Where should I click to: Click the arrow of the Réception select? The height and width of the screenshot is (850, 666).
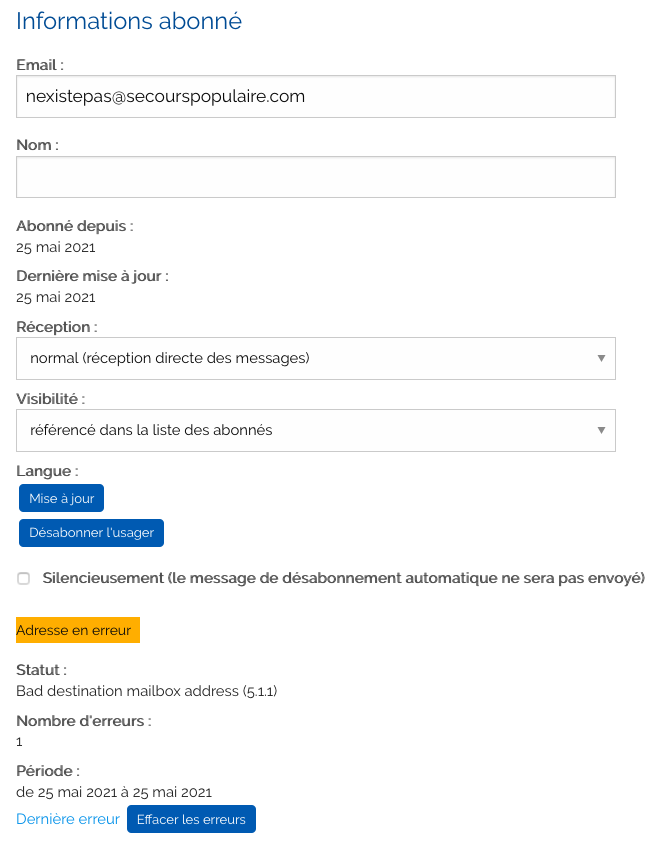pyautogui.click(x=601, y=358)
